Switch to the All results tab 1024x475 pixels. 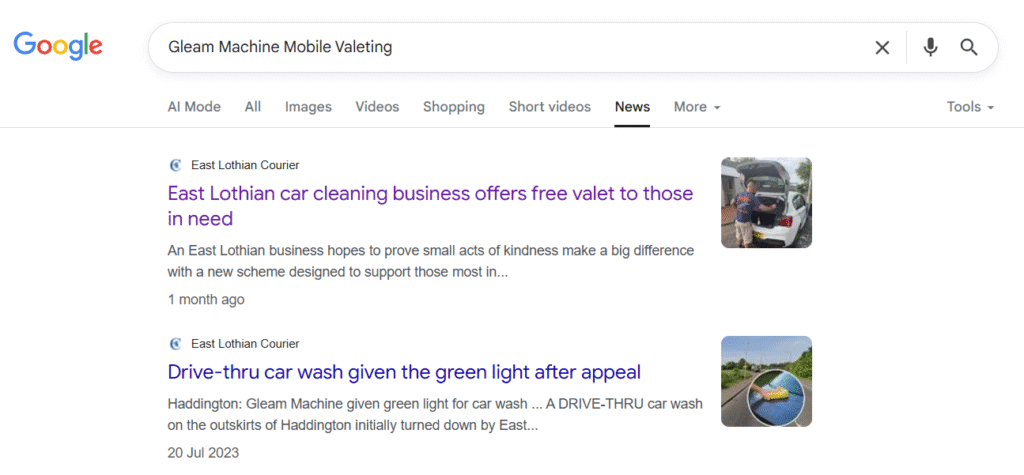point(253,107)
